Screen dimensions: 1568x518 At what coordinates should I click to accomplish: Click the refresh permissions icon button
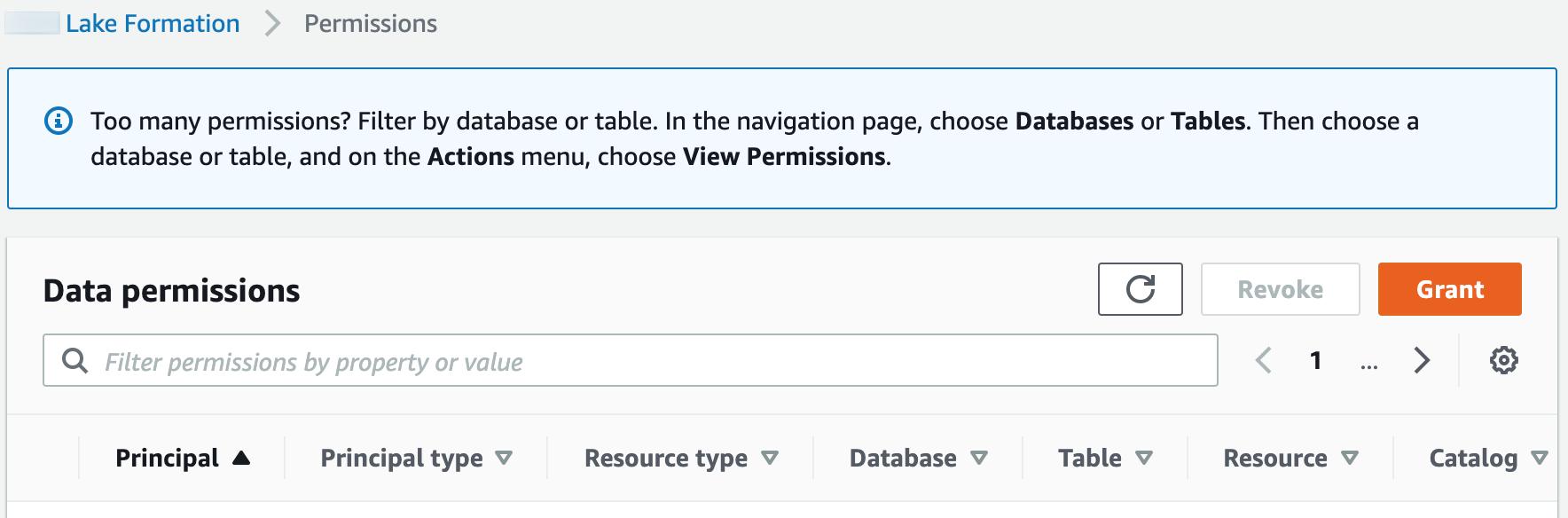point(1140,289)
